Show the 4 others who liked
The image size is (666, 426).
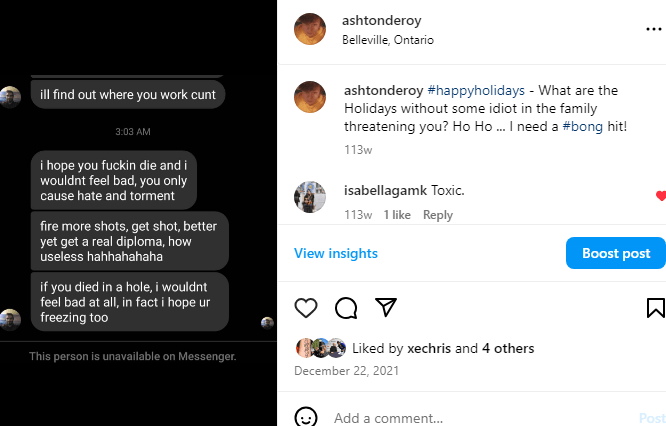point(508,349)
